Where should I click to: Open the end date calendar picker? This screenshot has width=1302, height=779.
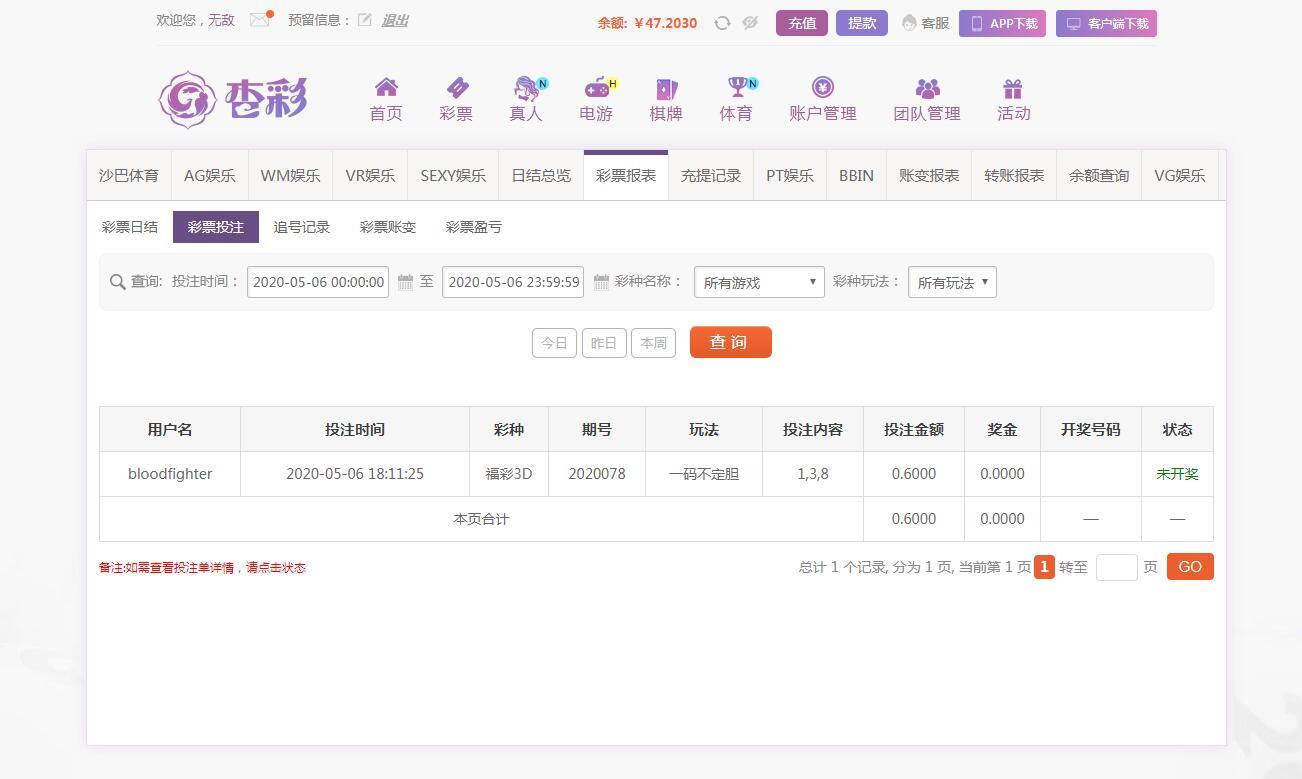[601, 282]
